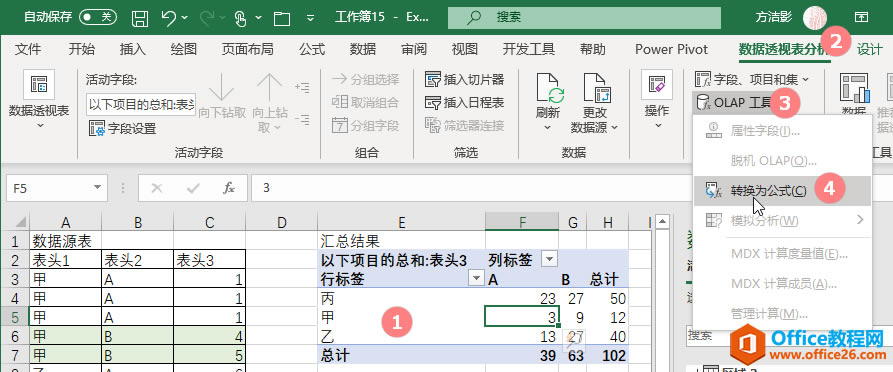
Task: Click 插入切片器 button
Action: [465, 80]
